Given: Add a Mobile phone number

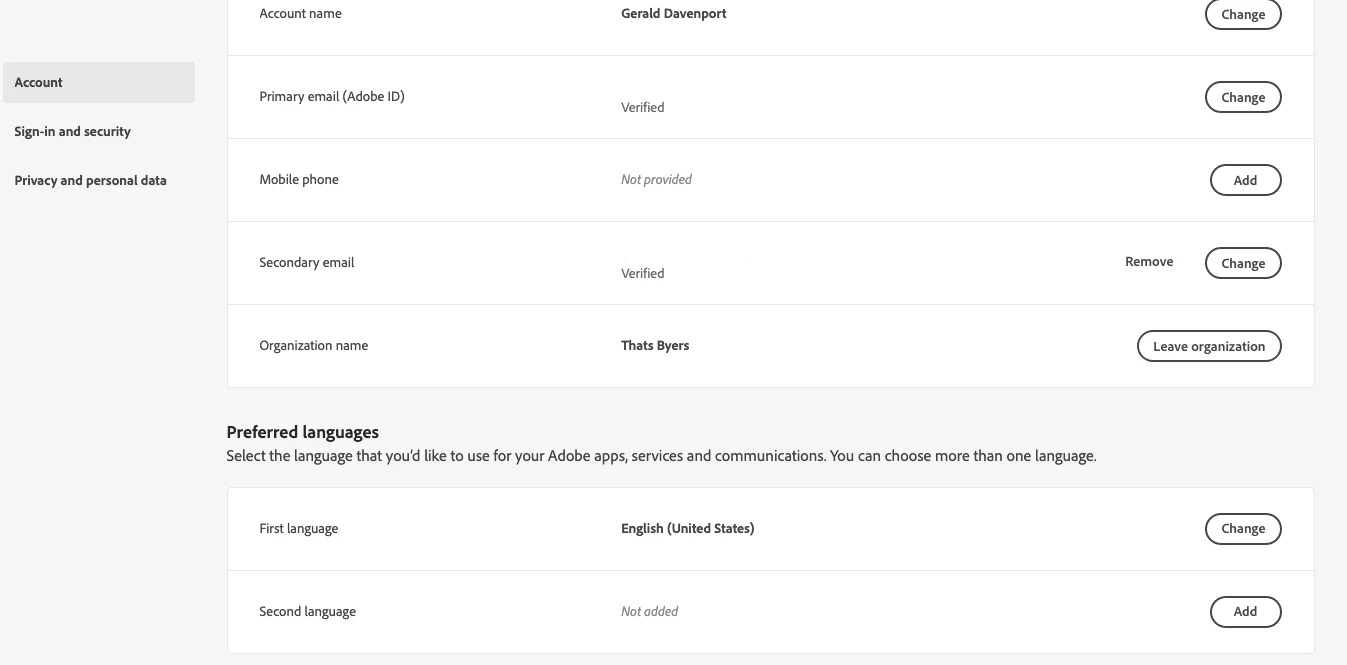Looking at the screenshot, I should point(1245,180).
